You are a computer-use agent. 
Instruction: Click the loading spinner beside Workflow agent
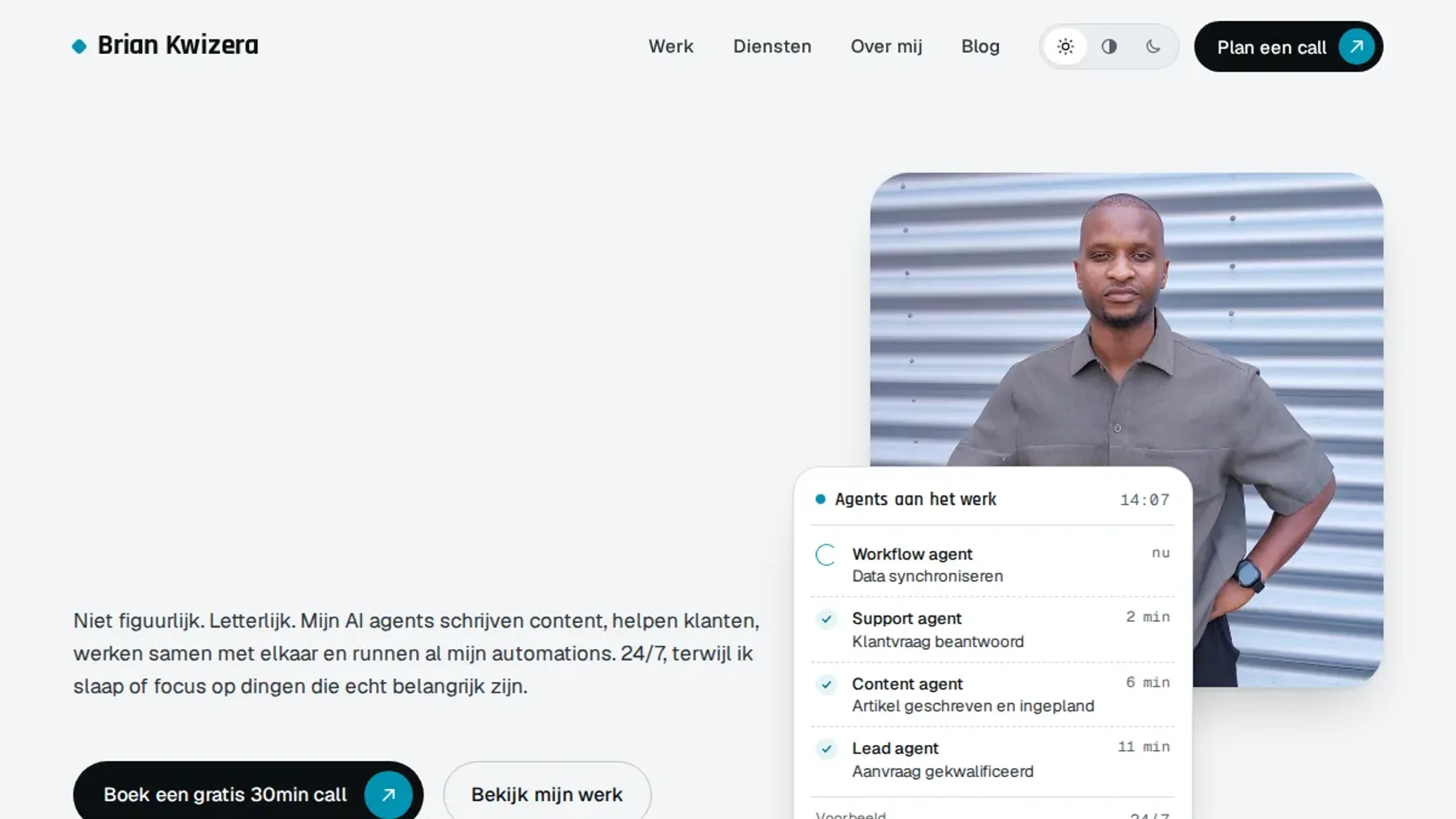click(826, 555)
